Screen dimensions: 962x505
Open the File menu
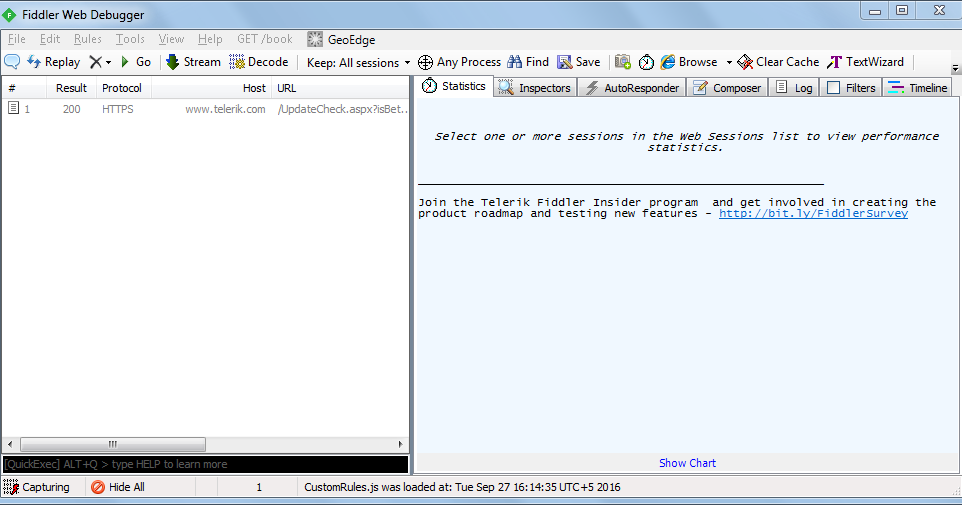(x=17, y=39)
